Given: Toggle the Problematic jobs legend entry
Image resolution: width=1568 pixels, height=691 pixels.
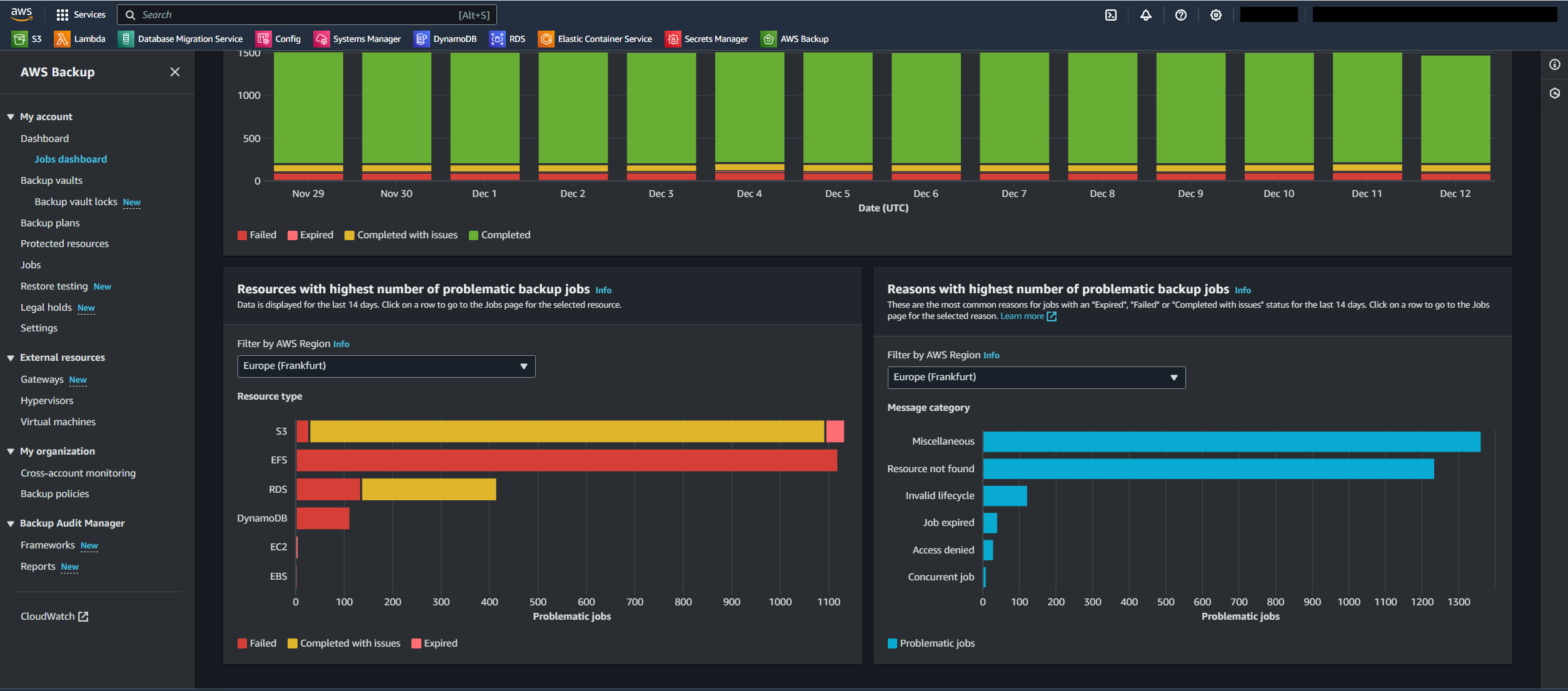Looking at the screenshot, I should pyautogui.click(x=931, y=643).
